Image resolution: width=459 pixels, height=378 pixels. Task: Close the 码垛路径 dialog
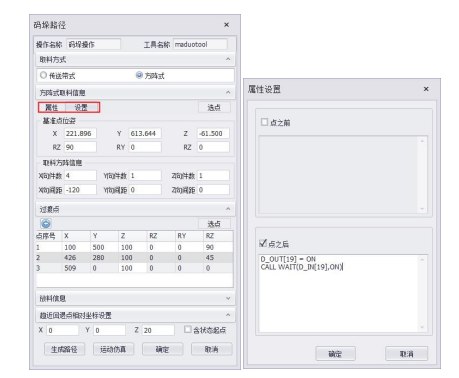[227, 25]
